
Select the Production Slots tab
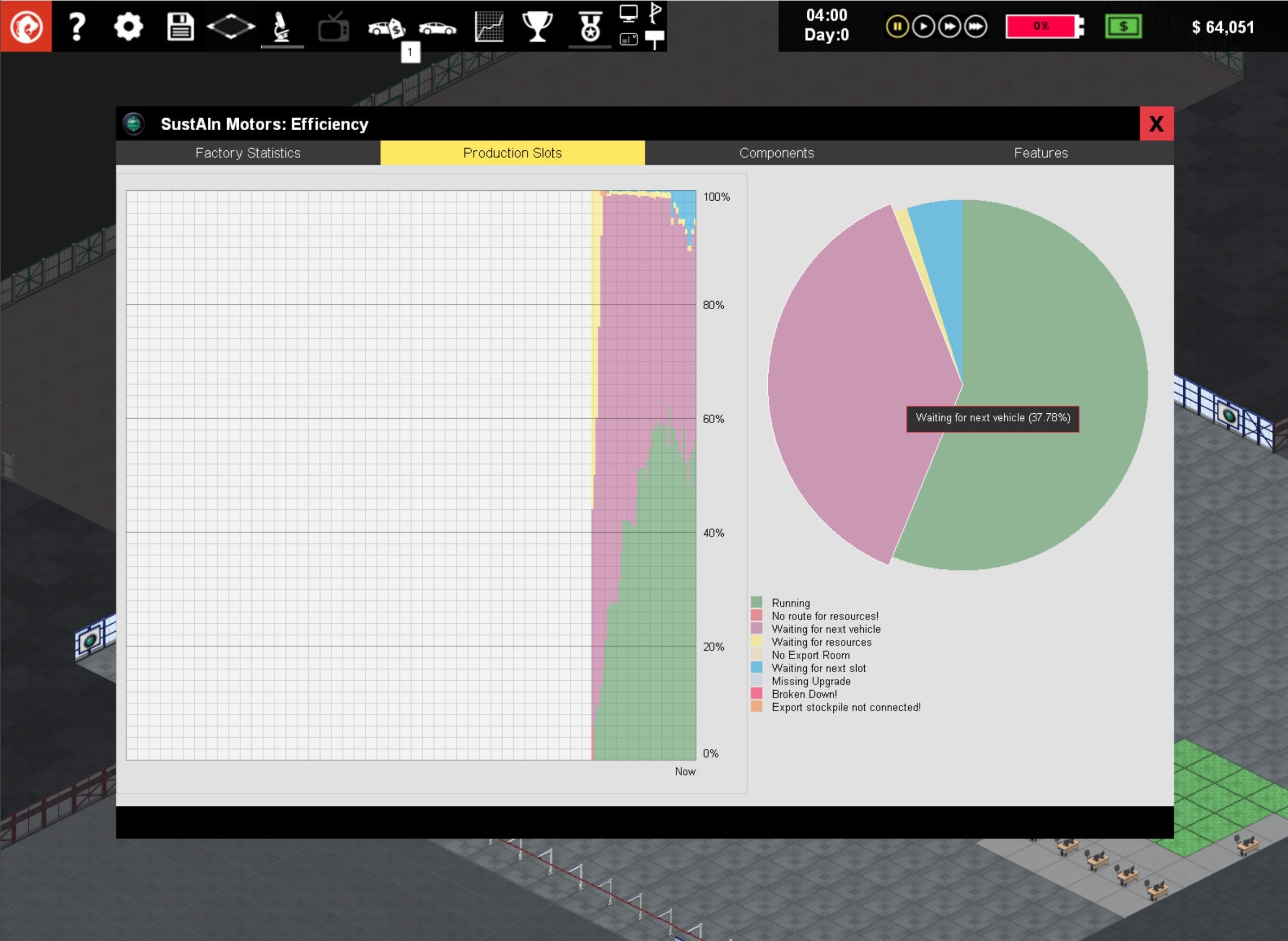pyautogui.click(x=513, y=152)
